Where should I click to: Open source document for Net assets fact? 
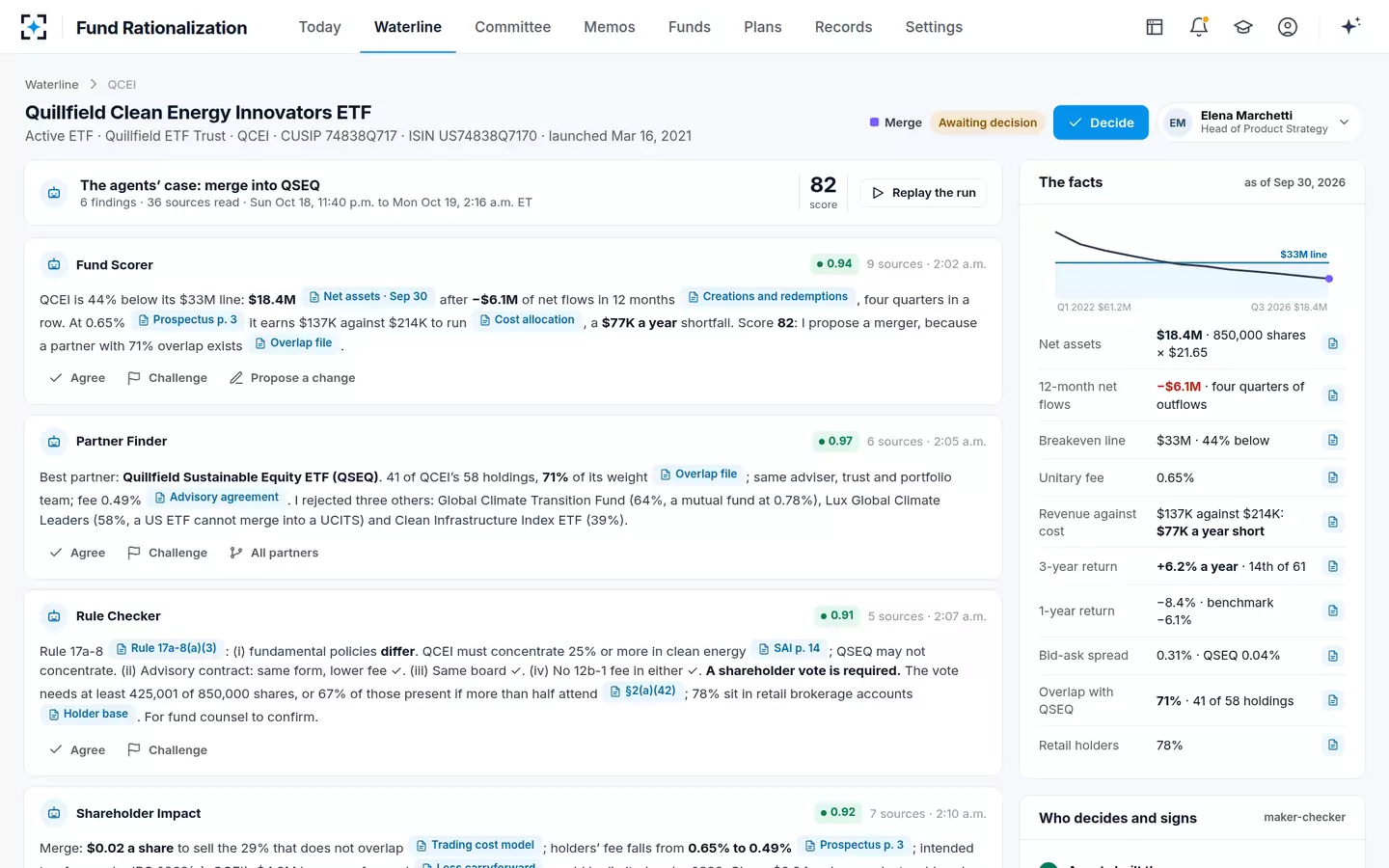point(1333,344)
